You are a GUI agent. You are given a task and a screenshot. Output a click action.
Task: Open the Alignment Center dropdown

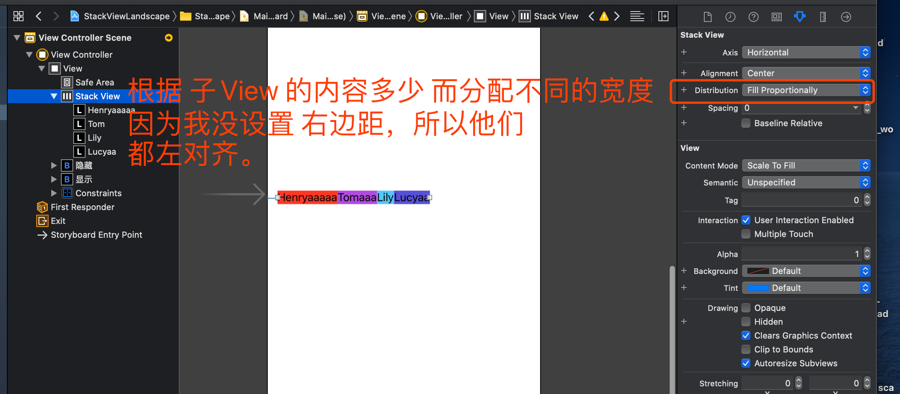point(806,74)
